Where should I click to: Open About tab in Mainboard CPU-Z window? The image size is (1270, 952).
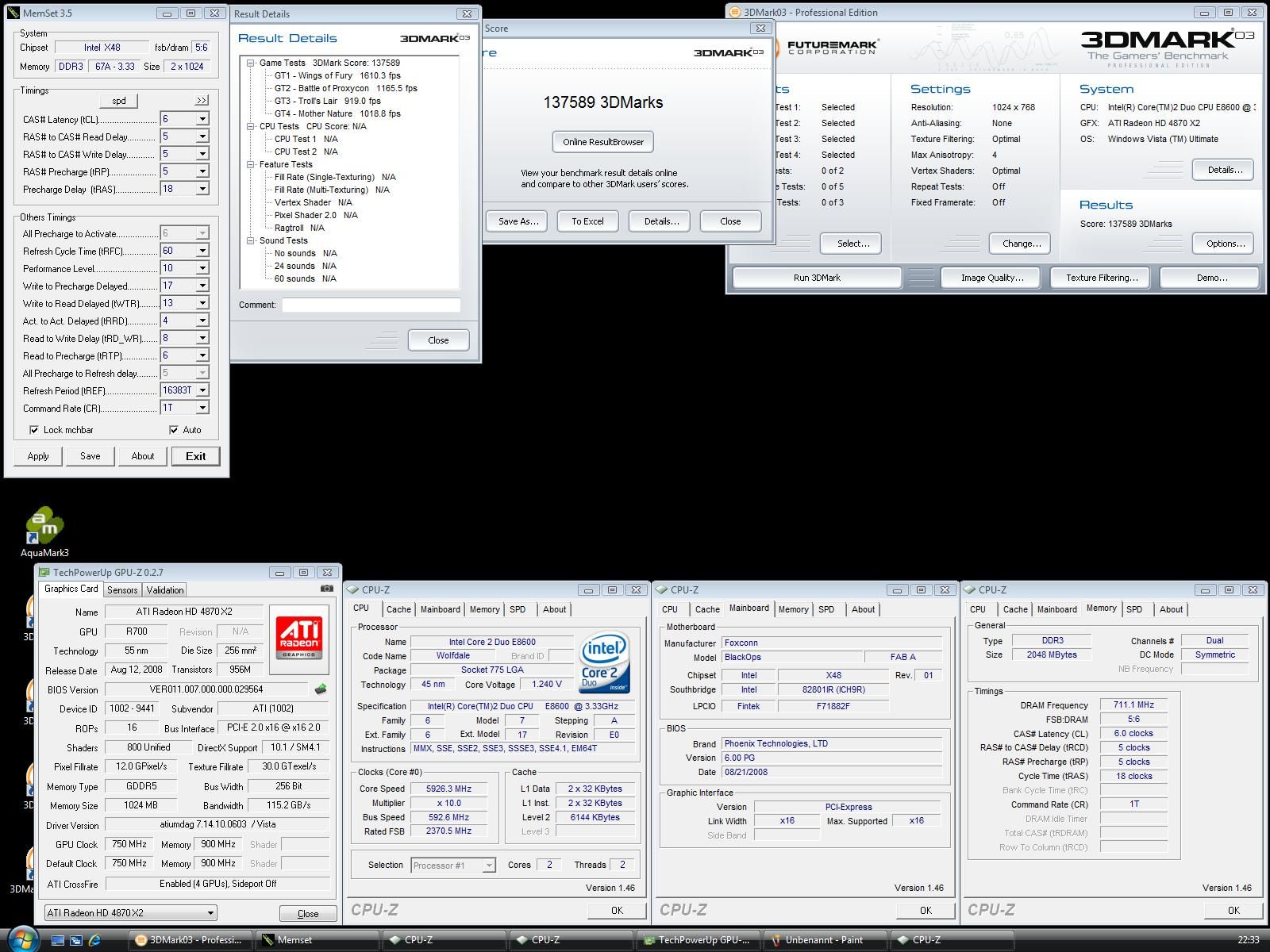[x=863, y=609]
